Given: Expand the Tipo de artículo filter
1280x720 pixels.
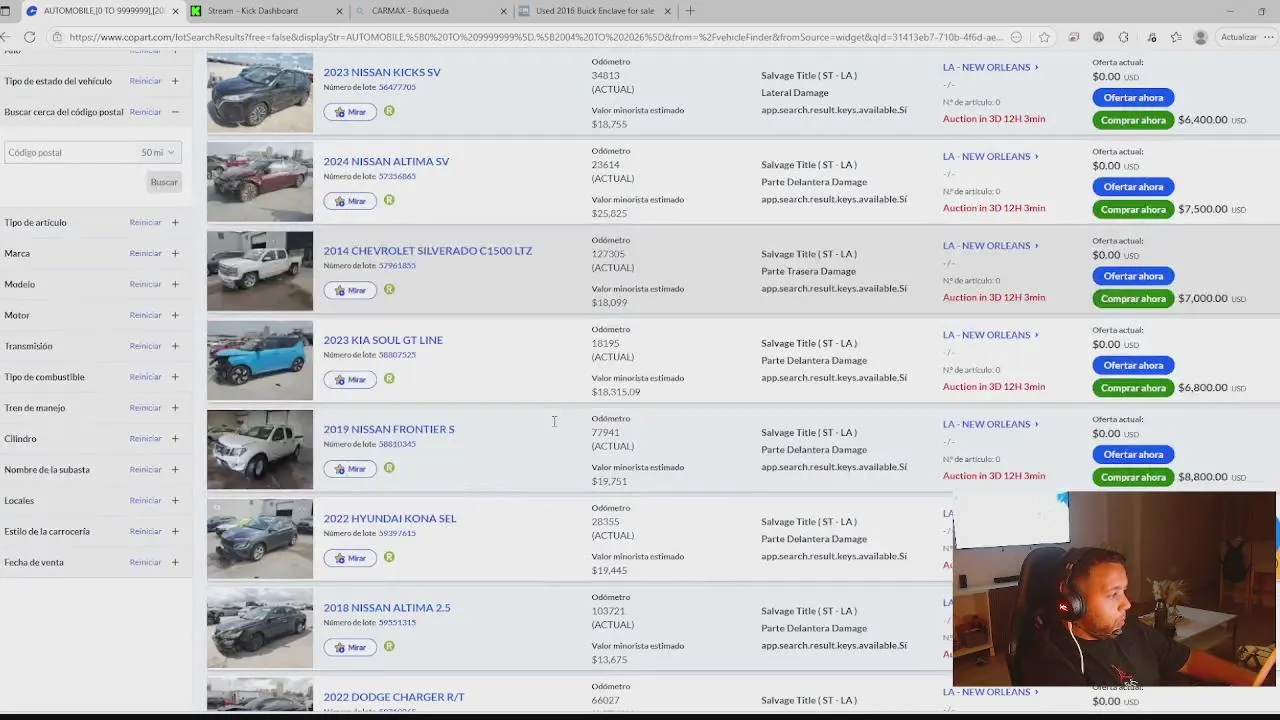Looking at the screenshot, I should [x=175, y=222].
